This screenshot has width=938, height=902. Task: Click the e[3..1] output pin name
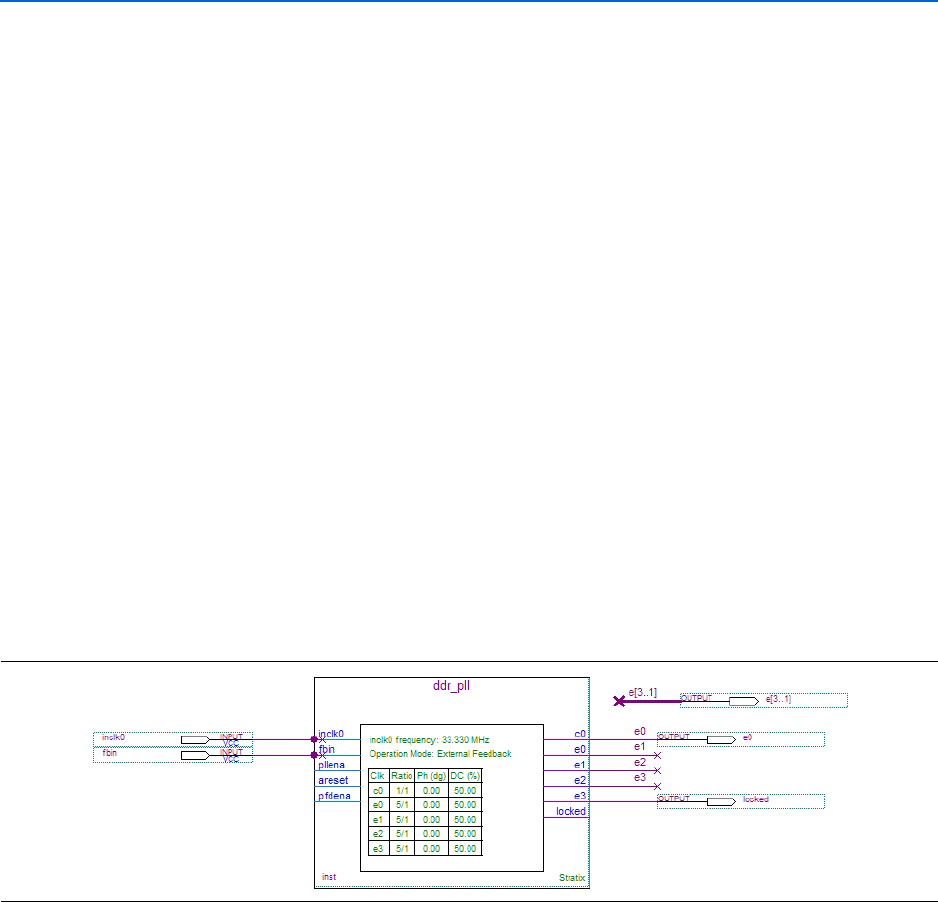coord(778,699)
